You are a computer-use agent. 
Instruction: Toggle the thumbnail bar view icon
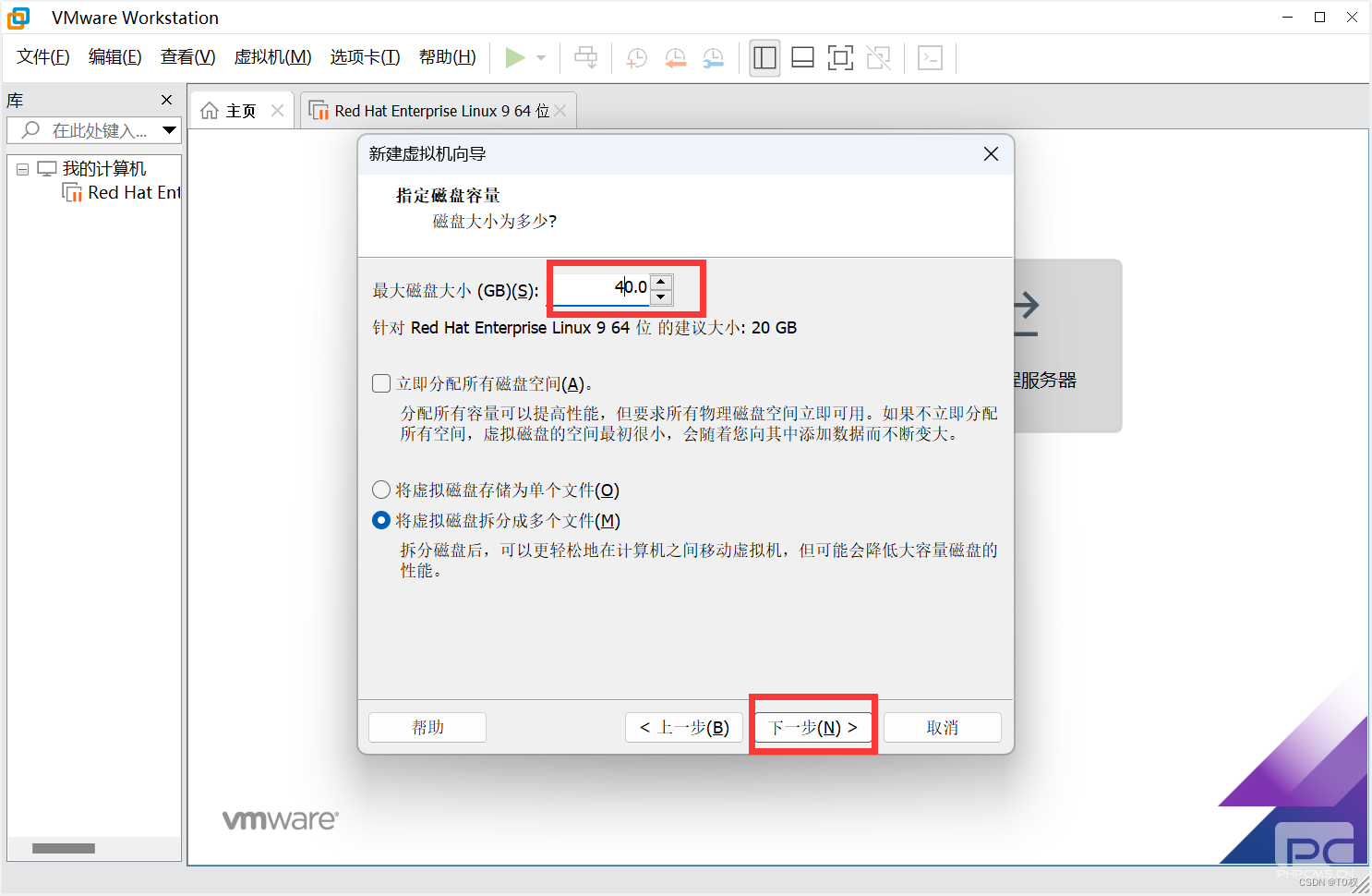pyautogui.click(x=803, y=58)
